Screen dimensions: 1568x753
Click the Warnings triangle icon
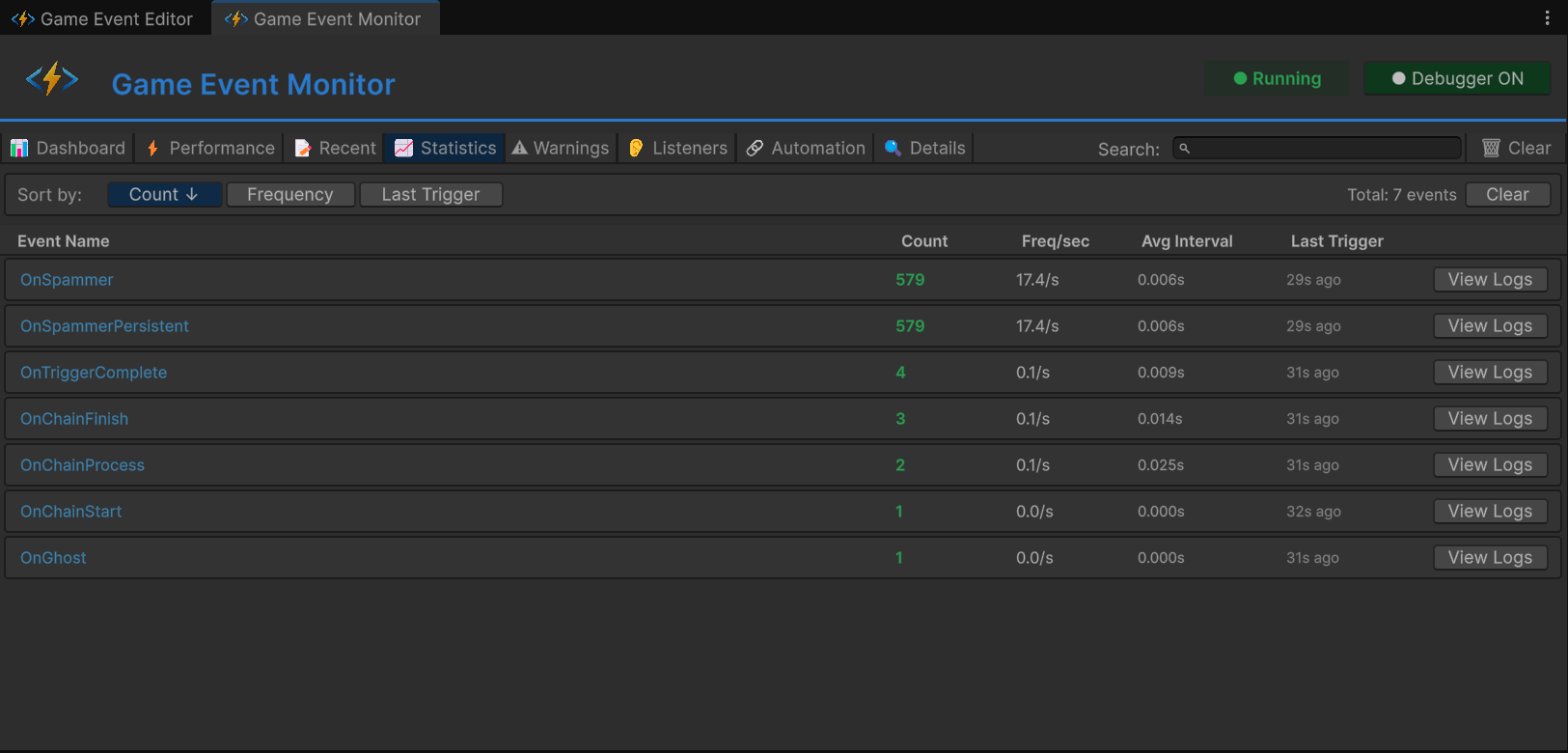tap(520, 148)
